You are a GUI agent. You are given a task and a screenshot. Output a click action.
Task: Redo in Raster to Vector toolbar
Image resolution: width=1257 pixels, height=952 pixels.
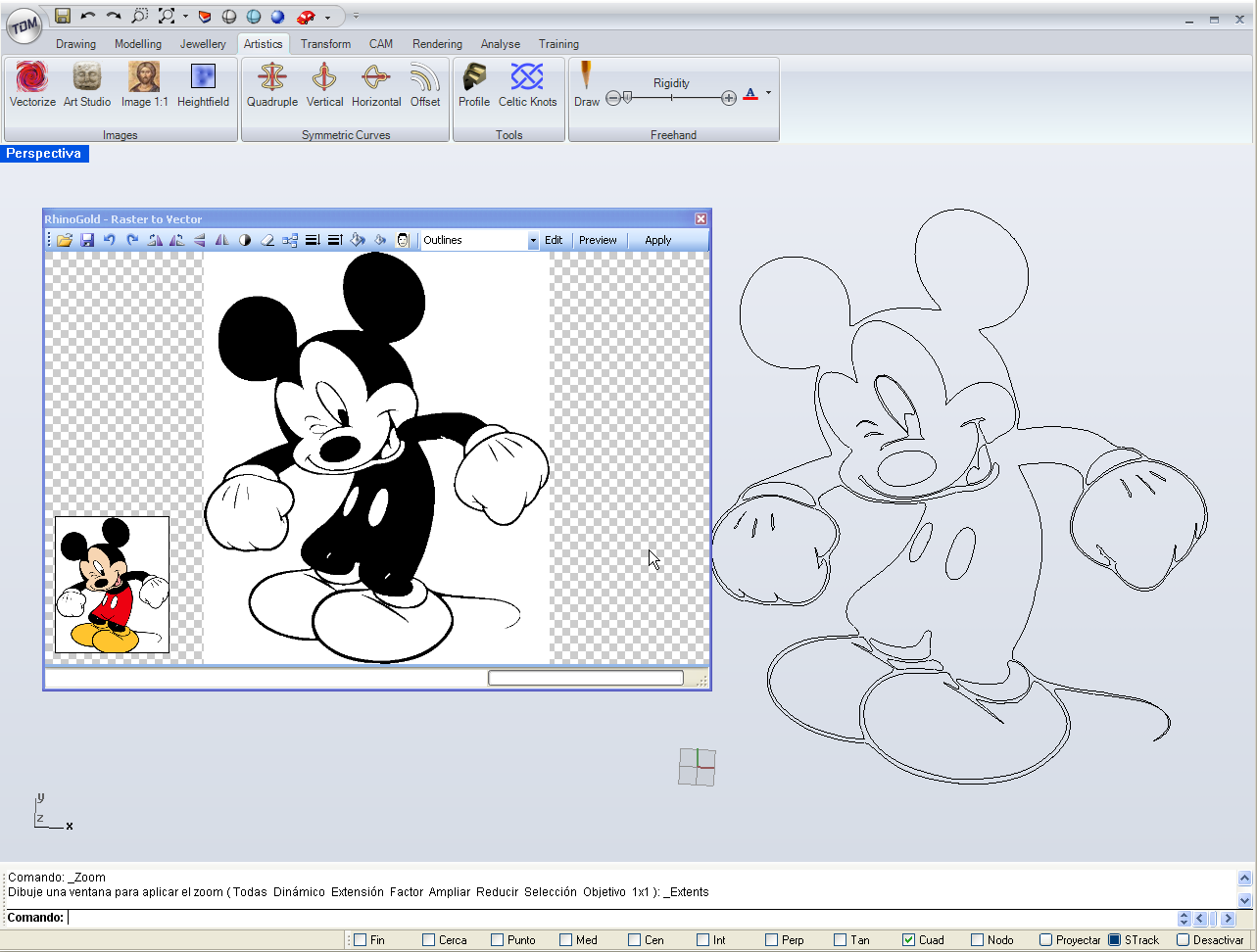(132, 240)
